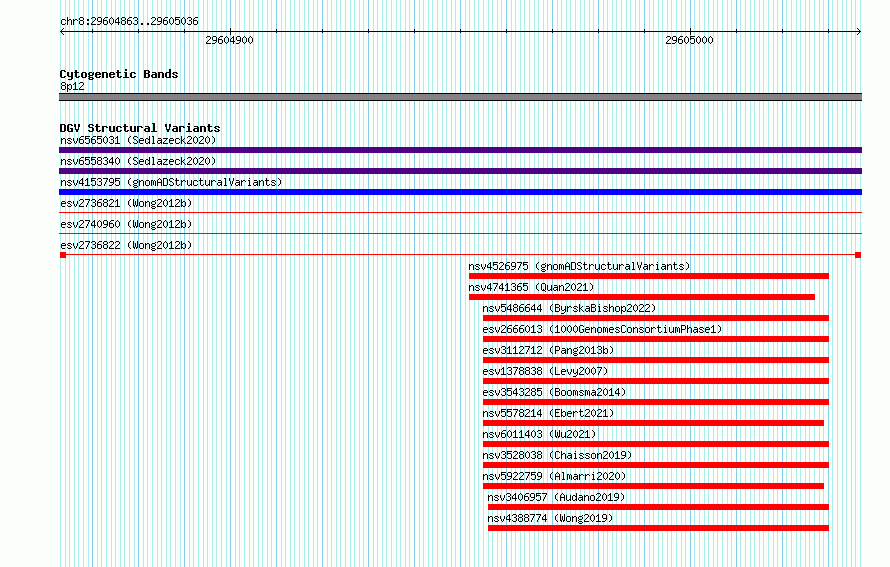
Task: Open the esv2736822 (Wong2012b) label
Action: coord(126,245)
